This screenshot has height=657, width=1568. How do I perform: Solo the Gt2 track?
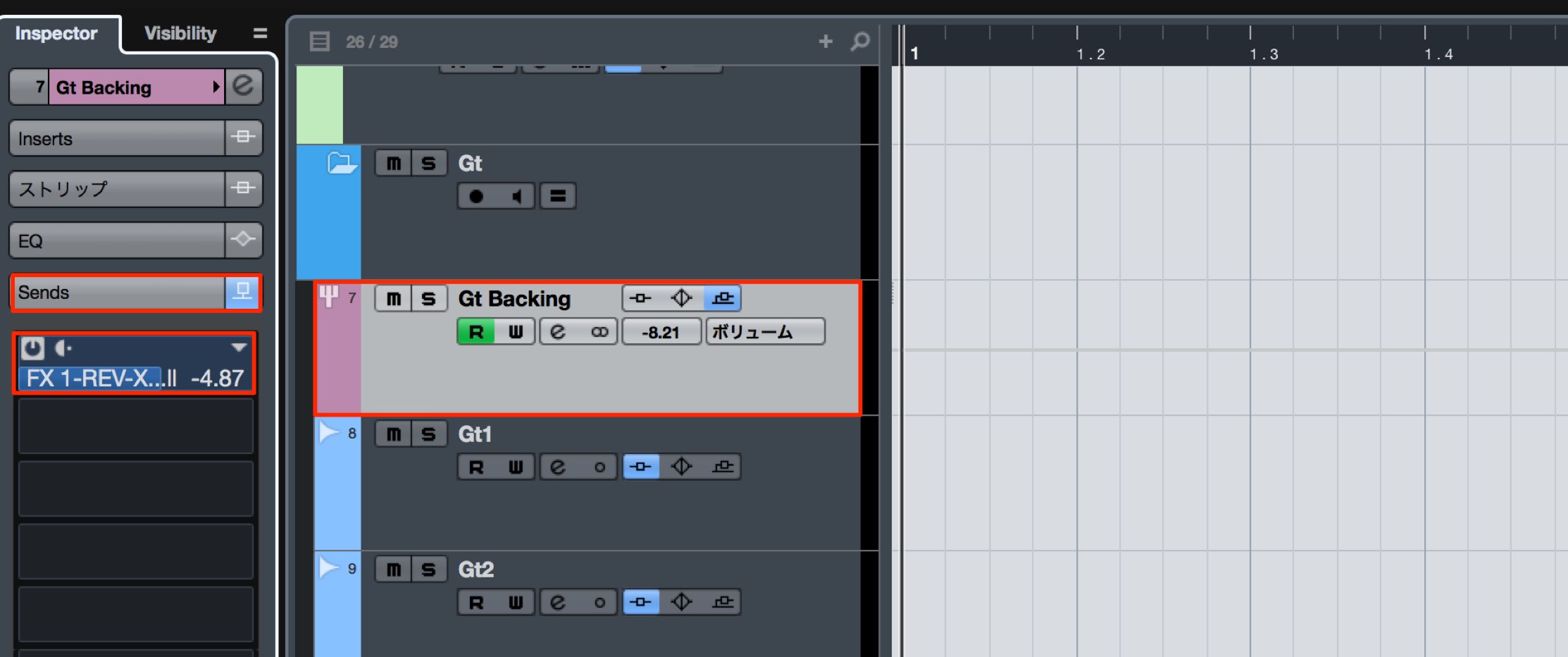coord(429,570)
